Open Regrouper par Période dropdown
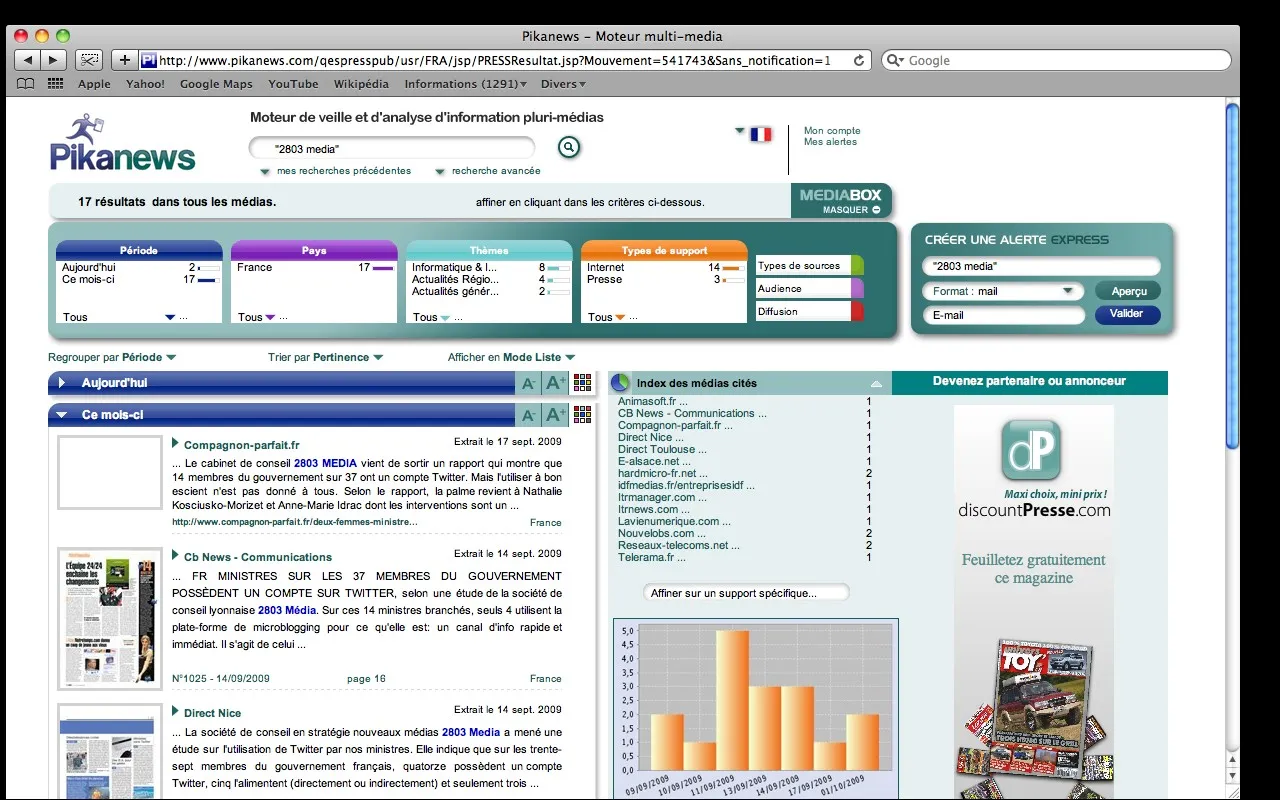Screen dimensions: 1280x800 (112, 357)
